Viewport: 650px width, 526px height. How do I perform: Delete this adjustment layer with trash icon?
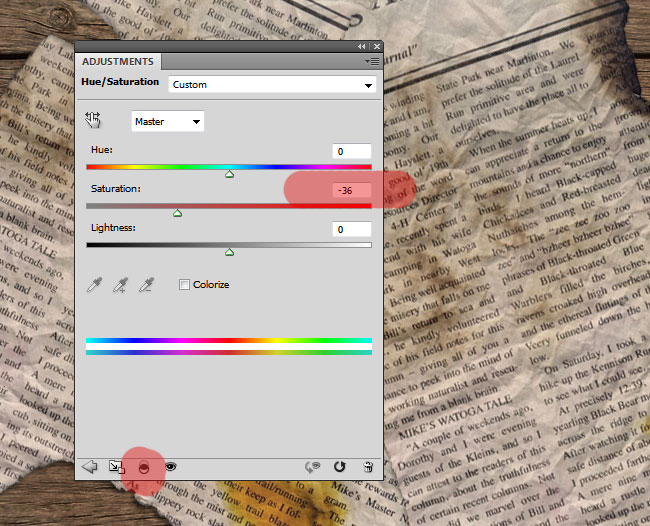point(368,467)
